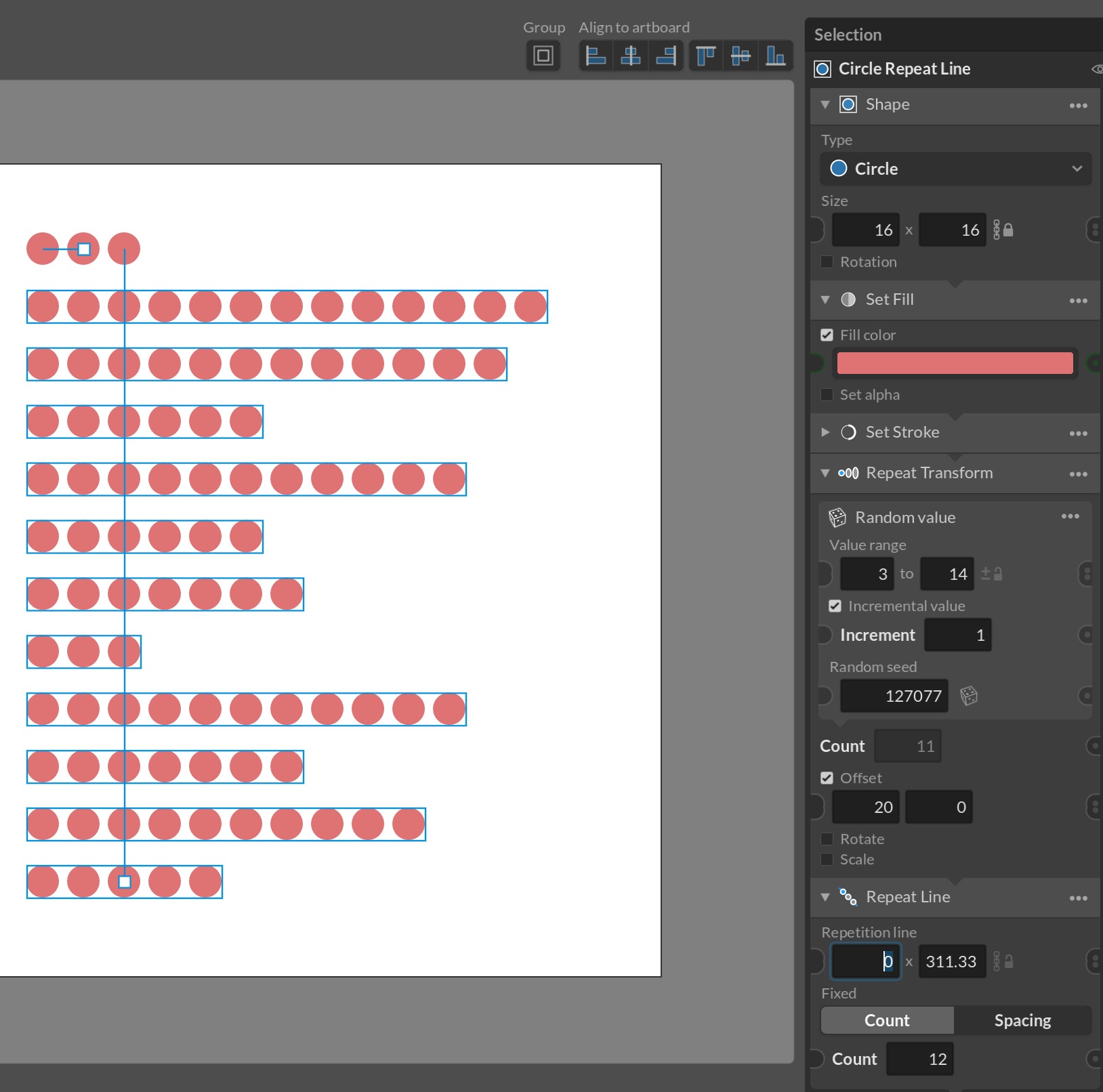Click the Group icon under the toolbar

pos(543,56)
